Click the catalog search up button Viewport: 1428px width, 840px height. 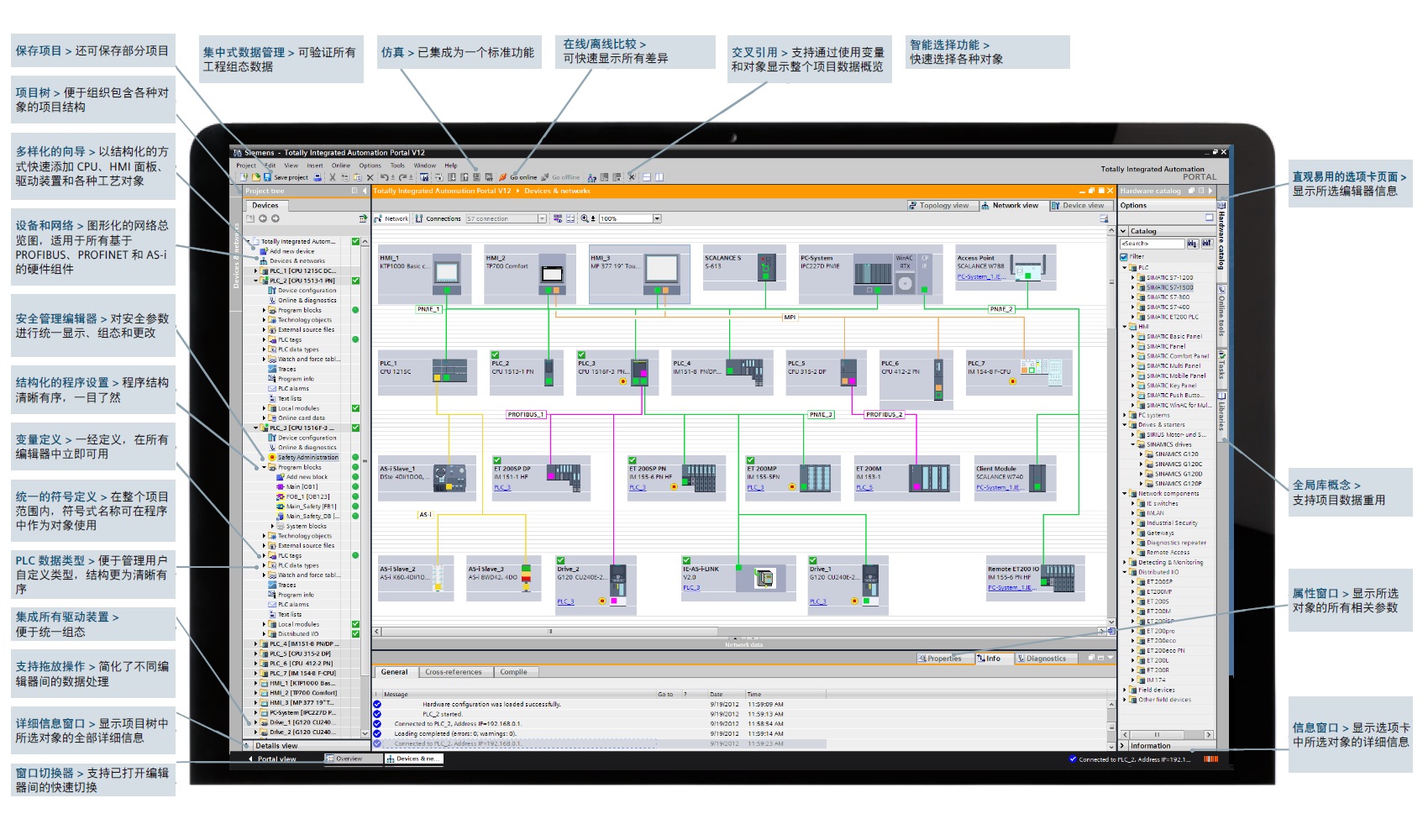pos(1206,244)
